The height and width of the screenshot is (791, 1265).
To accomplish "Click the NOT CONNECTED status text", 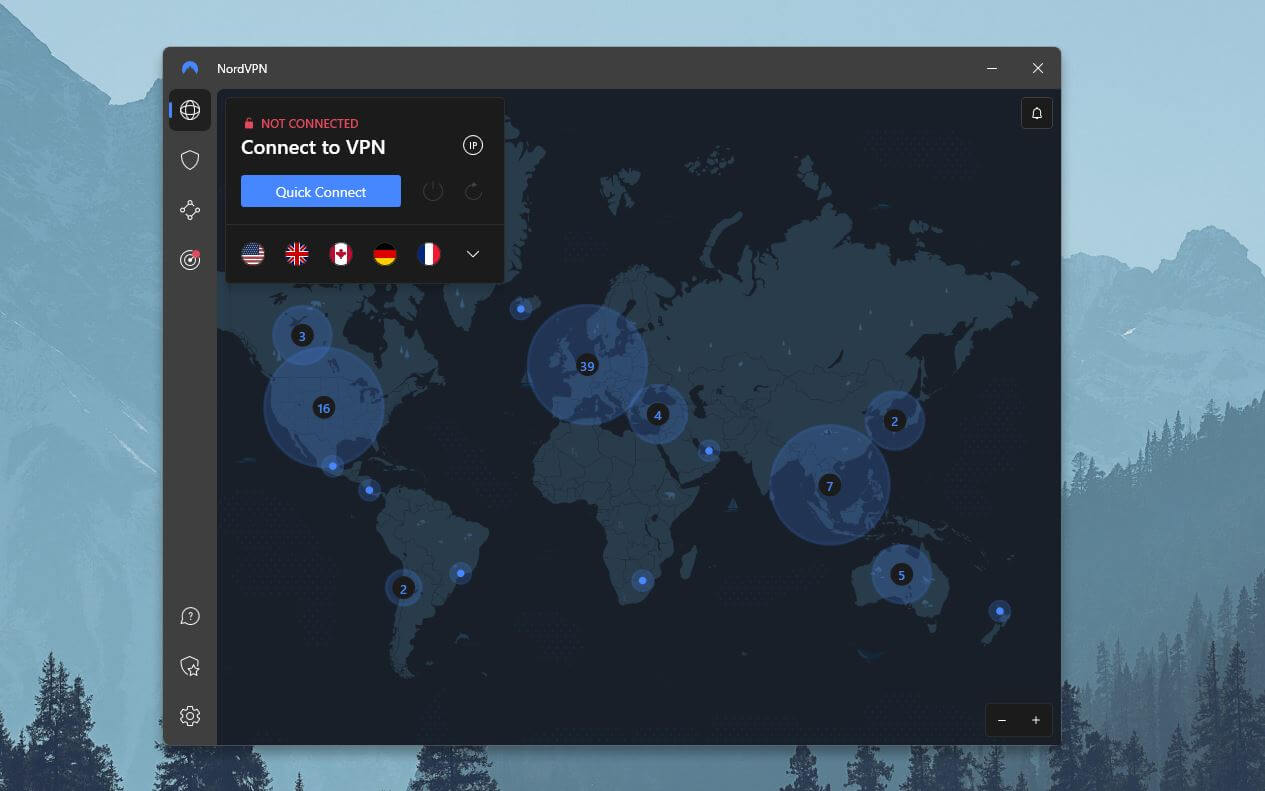I will click(x=309, y=124).
